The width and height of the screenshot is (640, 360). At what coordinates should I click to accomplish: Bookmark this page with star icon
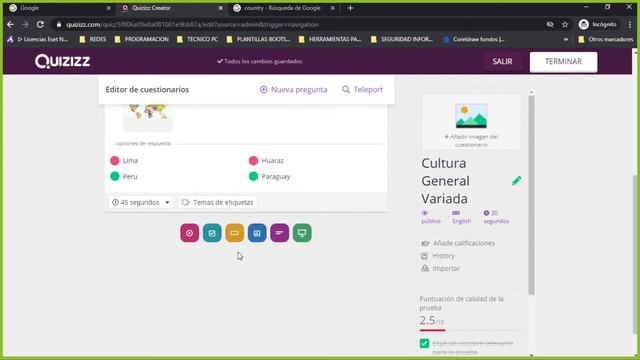pyautogui.click(x=565, y=24)
